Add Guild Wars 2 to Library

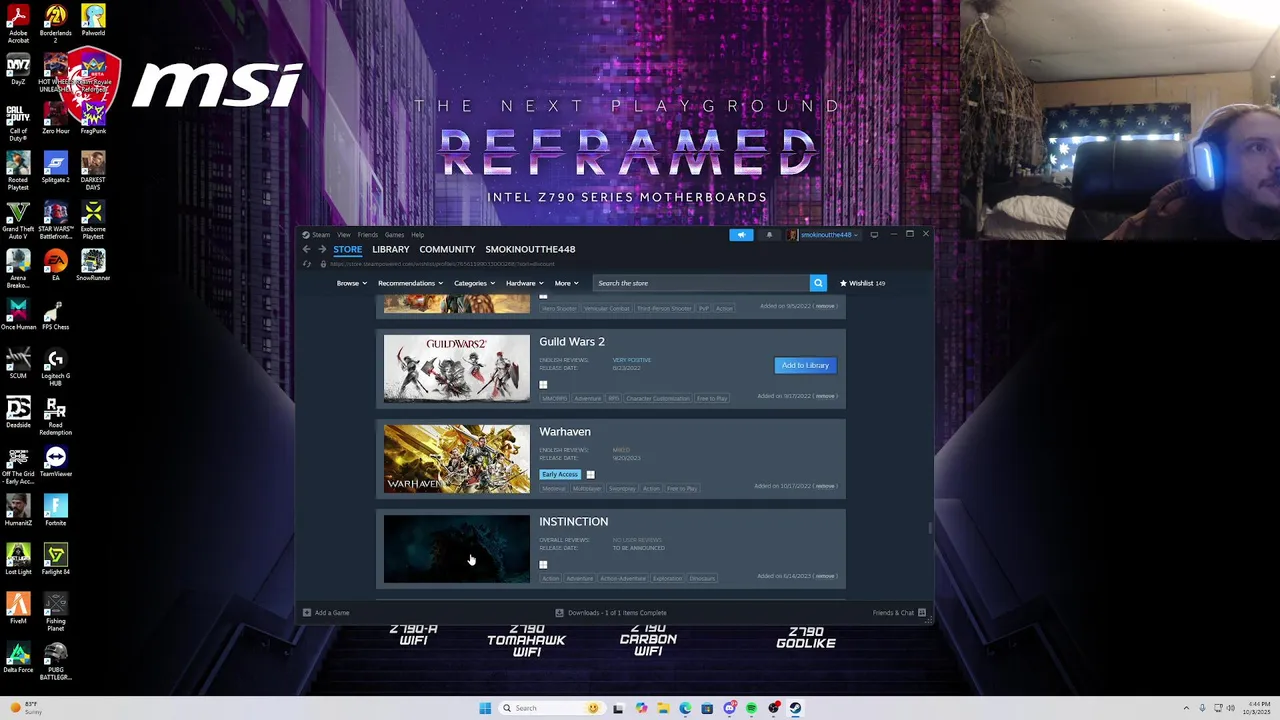(x=805, y=365)
